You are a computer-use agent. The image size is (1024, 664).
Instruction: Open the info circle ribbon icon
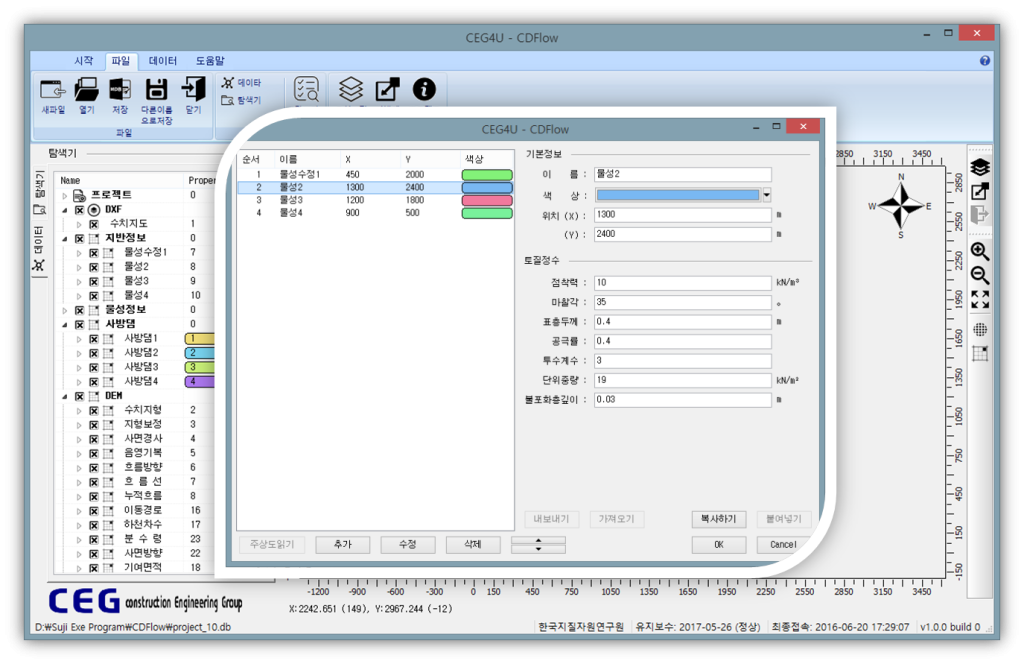pos(424,89)
